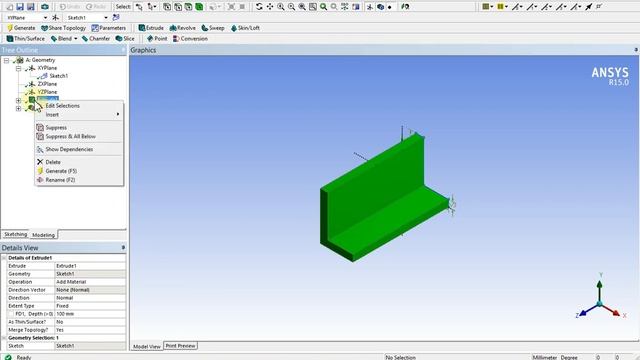Click the Direction Vector None (Normal) field

coord(90,290)
